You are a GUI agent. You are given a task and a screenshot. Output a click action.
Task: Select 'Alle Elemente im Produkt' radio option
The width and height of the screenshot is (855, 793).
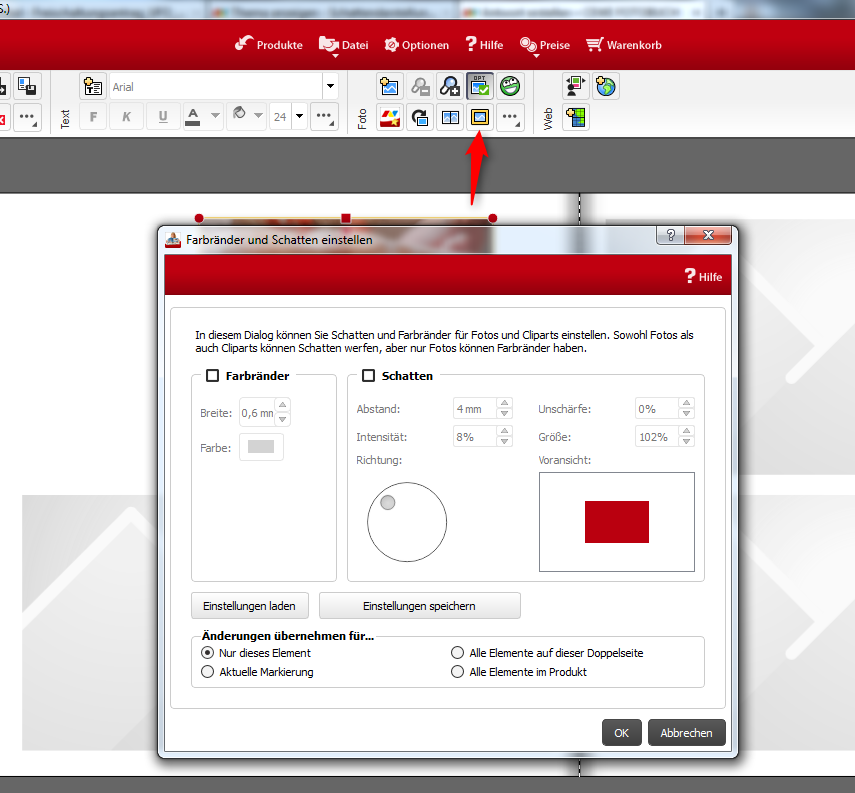tap(459, 672)
